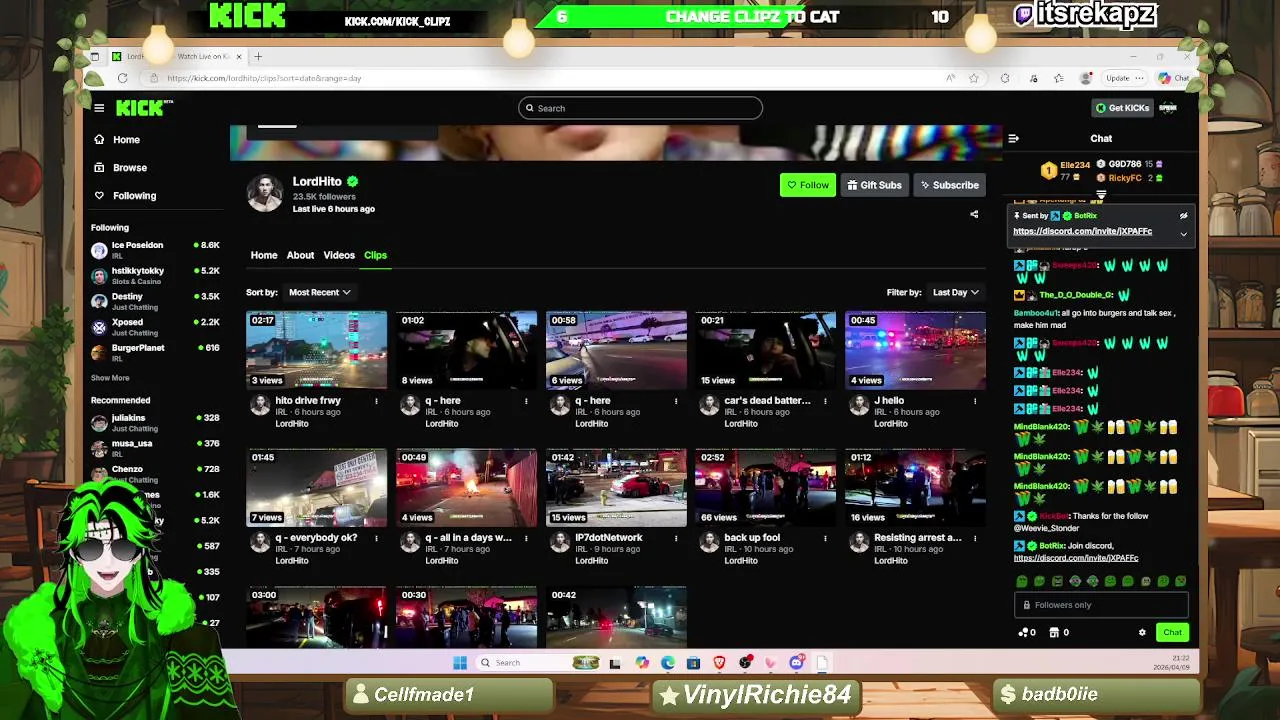Open the Edge icon on the taskbar
The width and height of the screenshot is (1280, 720).
pyautogui.click(x=667, y=662)
